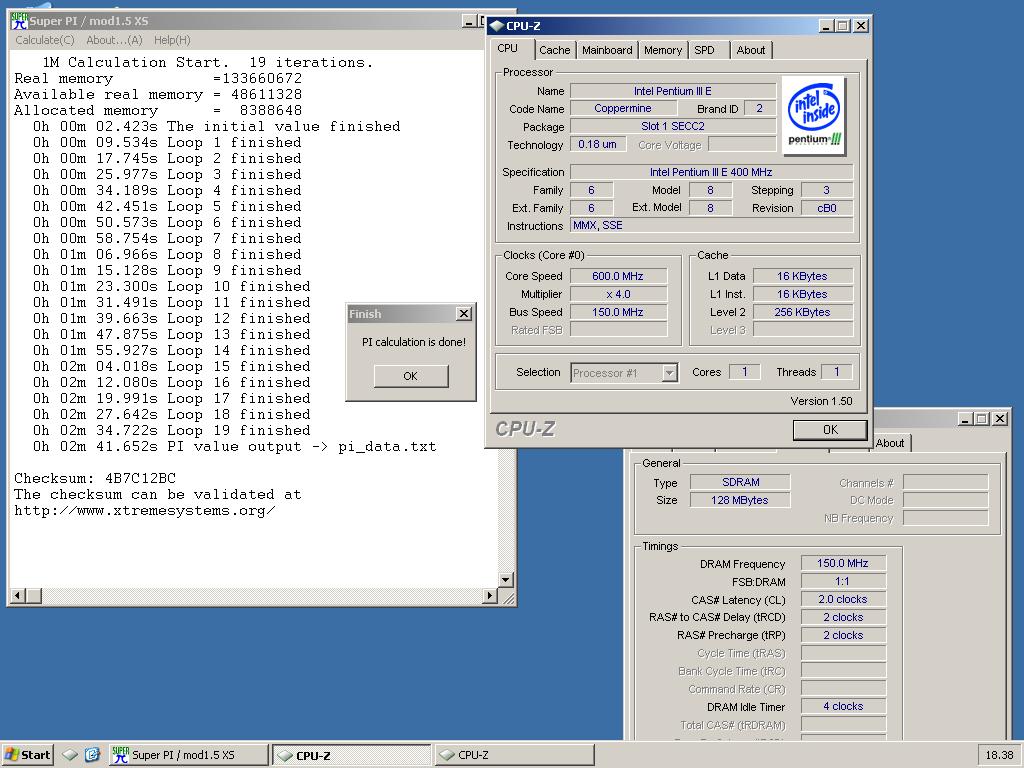1024x768 pixels.
Task: Click the CPU-Z title bar icon
Action: tap(497, 26)
